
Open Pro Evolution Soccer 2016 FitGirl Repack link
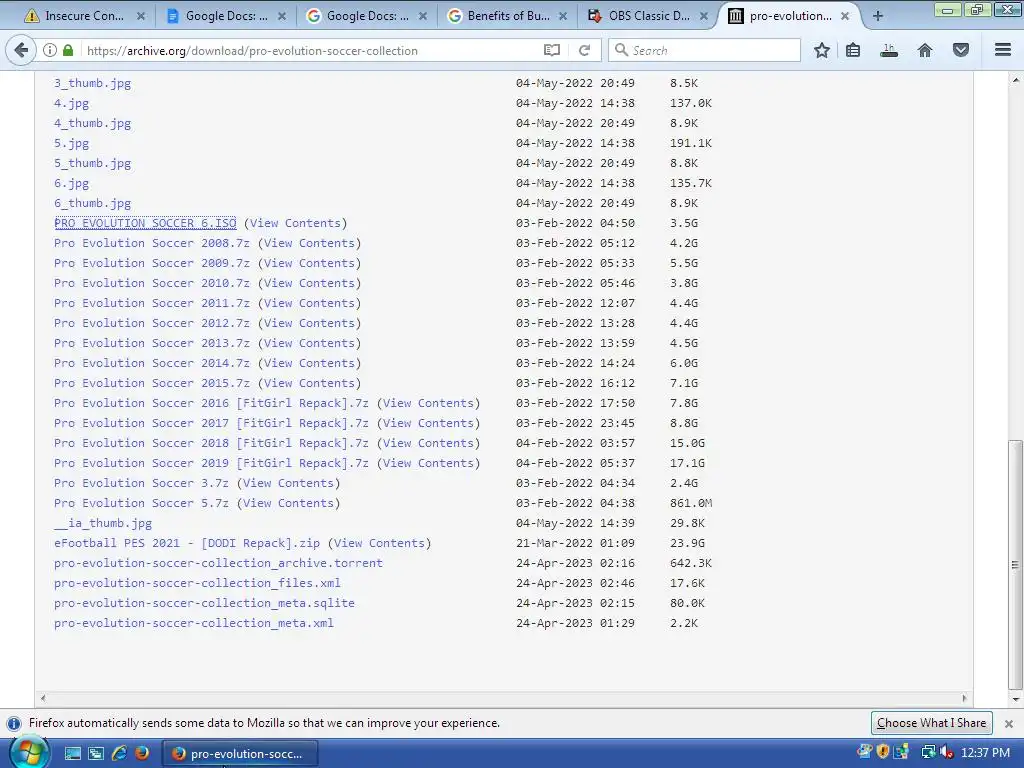point(211,403)
